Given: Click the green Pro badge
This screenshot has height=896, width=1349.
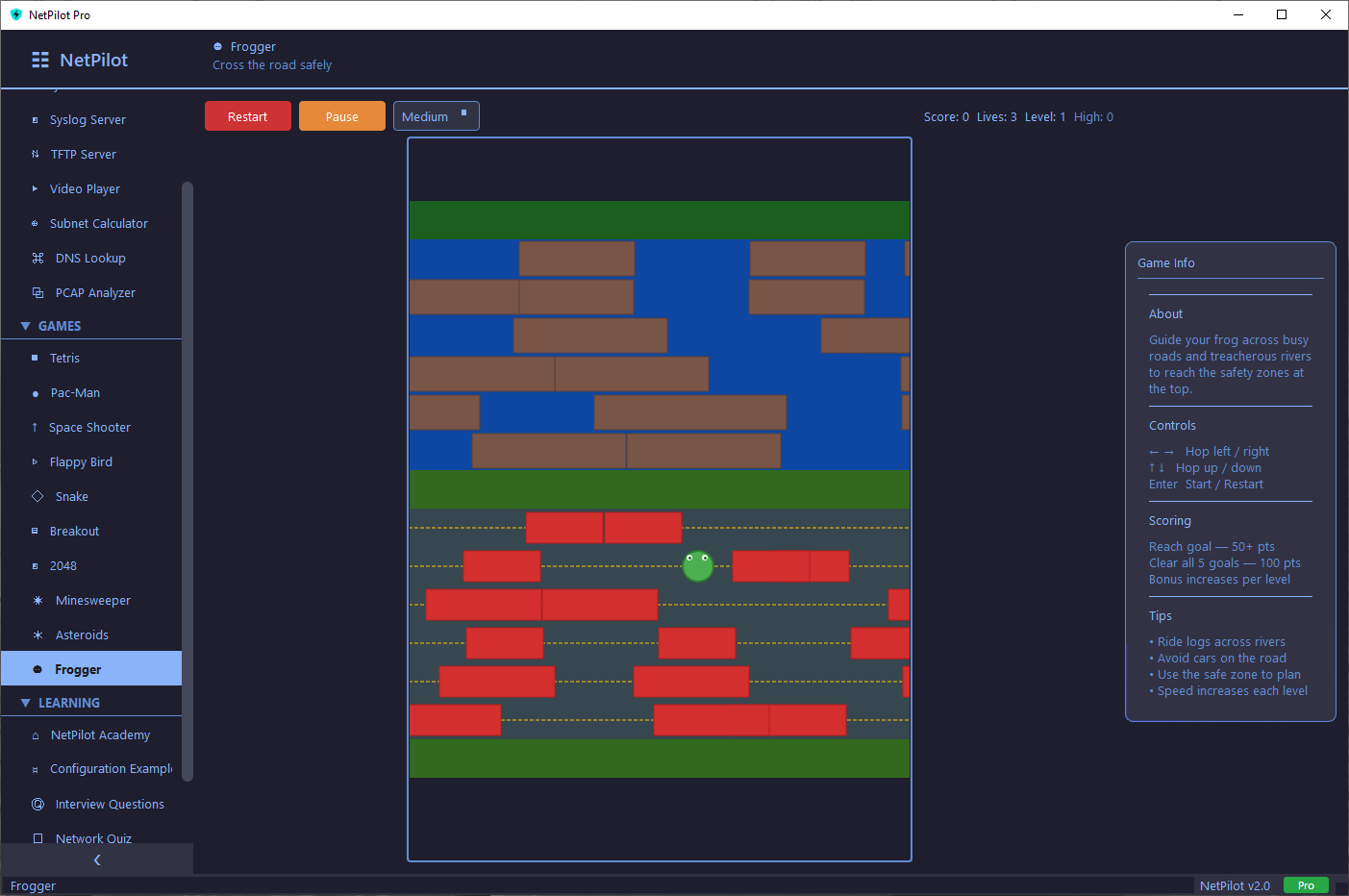Looking at the screenshot, I should click(x=1306, y=885).
